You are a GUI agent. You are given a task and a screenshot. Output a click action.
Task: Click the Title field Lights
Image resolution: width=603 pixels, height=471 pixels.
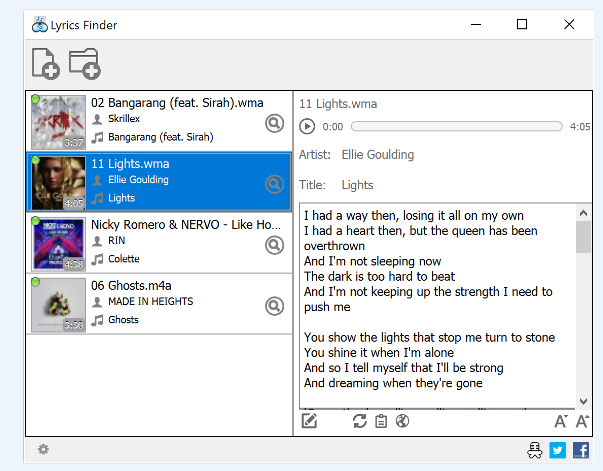[357, 185]
